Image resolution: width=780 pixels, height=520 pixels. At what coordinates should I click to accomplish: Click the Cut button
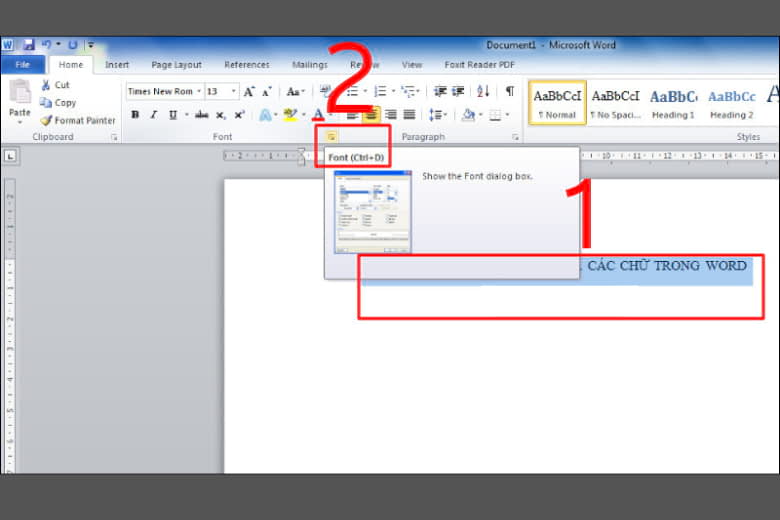point(55,85)
